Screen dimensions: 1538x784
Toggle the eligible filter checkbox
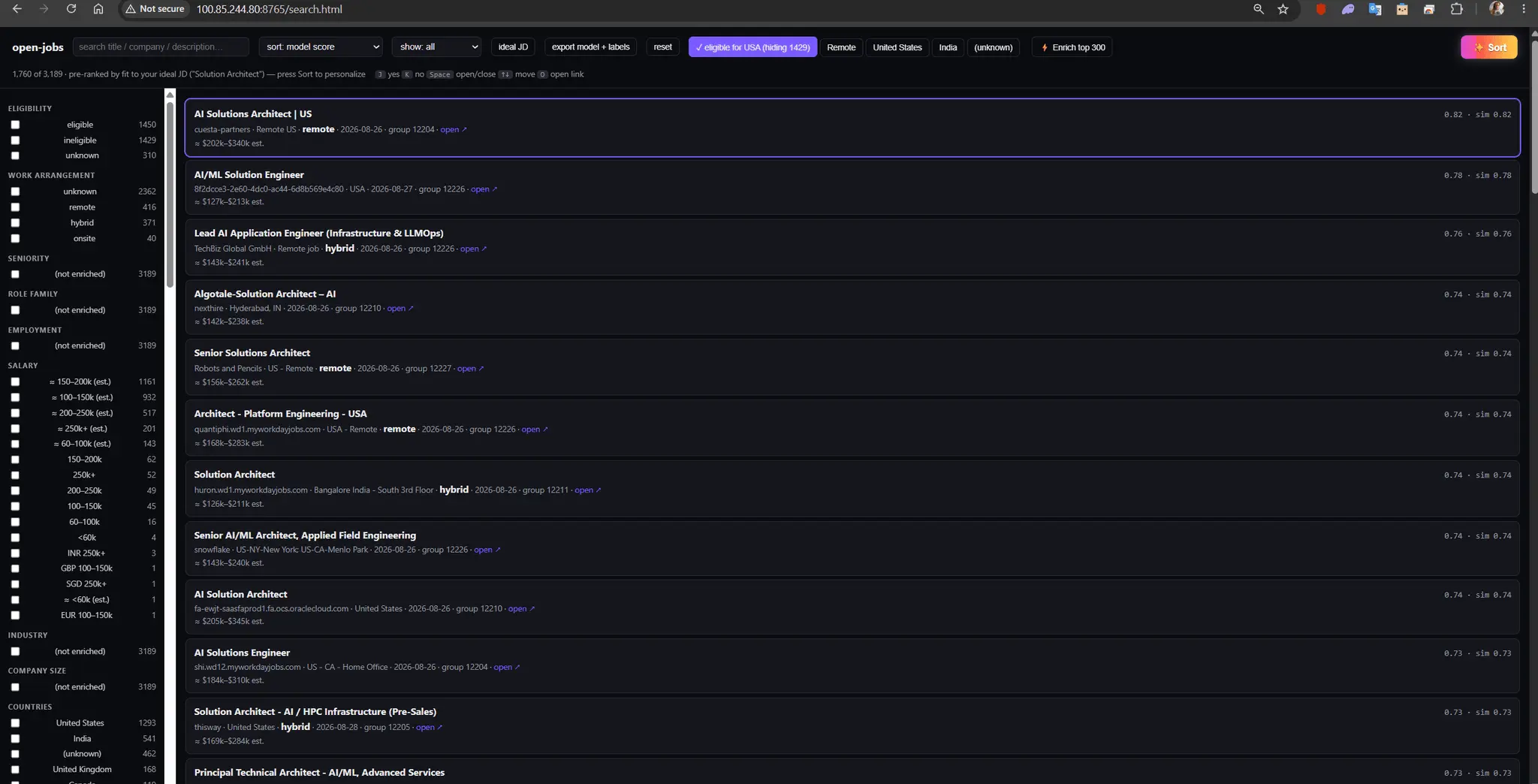pyautogui.click(x=15, y=125)
